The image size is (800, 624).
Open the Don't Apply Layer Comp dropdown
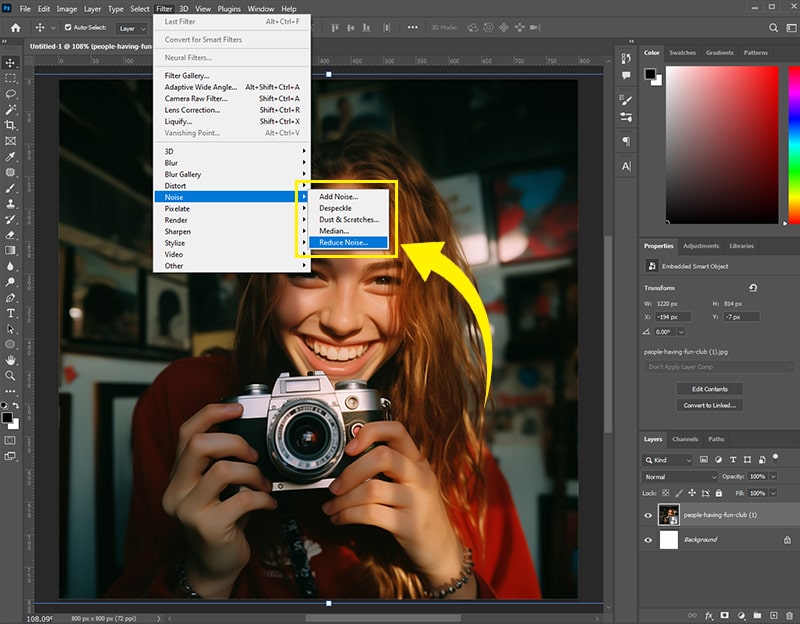(x=719, y=367)
